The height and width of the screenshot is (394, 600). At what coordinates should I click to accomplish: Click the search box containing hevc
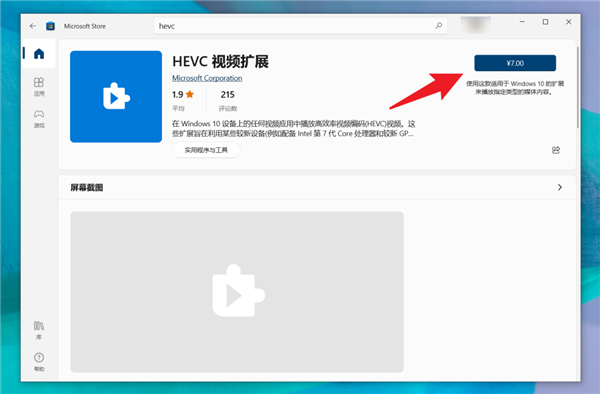click(x=300, y=26)
